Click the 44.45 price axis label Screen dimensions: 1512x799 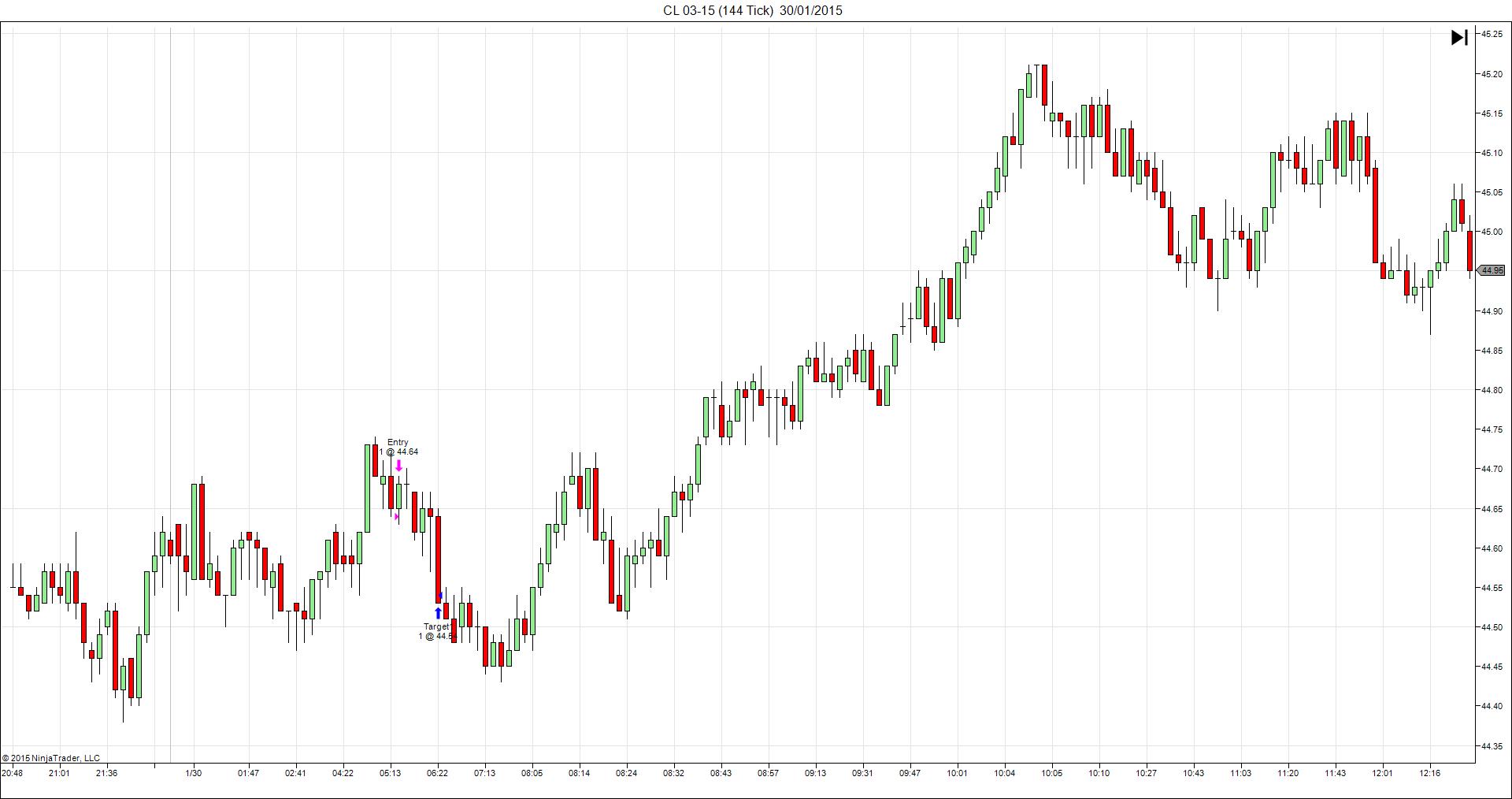point(1492,667)
